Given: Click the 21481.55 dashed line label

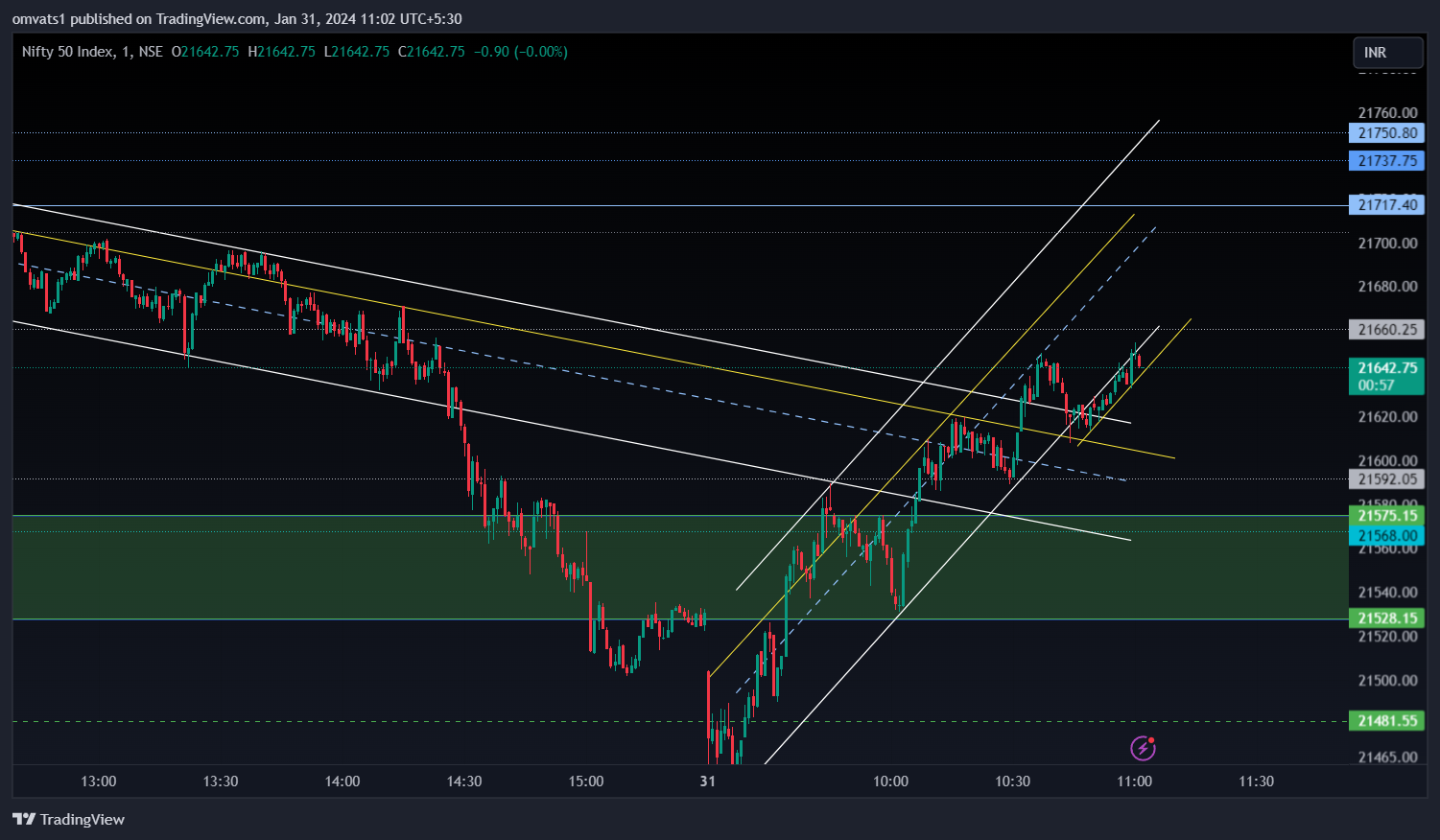Looking at the screenshot, I should [x=1387, y=720].
